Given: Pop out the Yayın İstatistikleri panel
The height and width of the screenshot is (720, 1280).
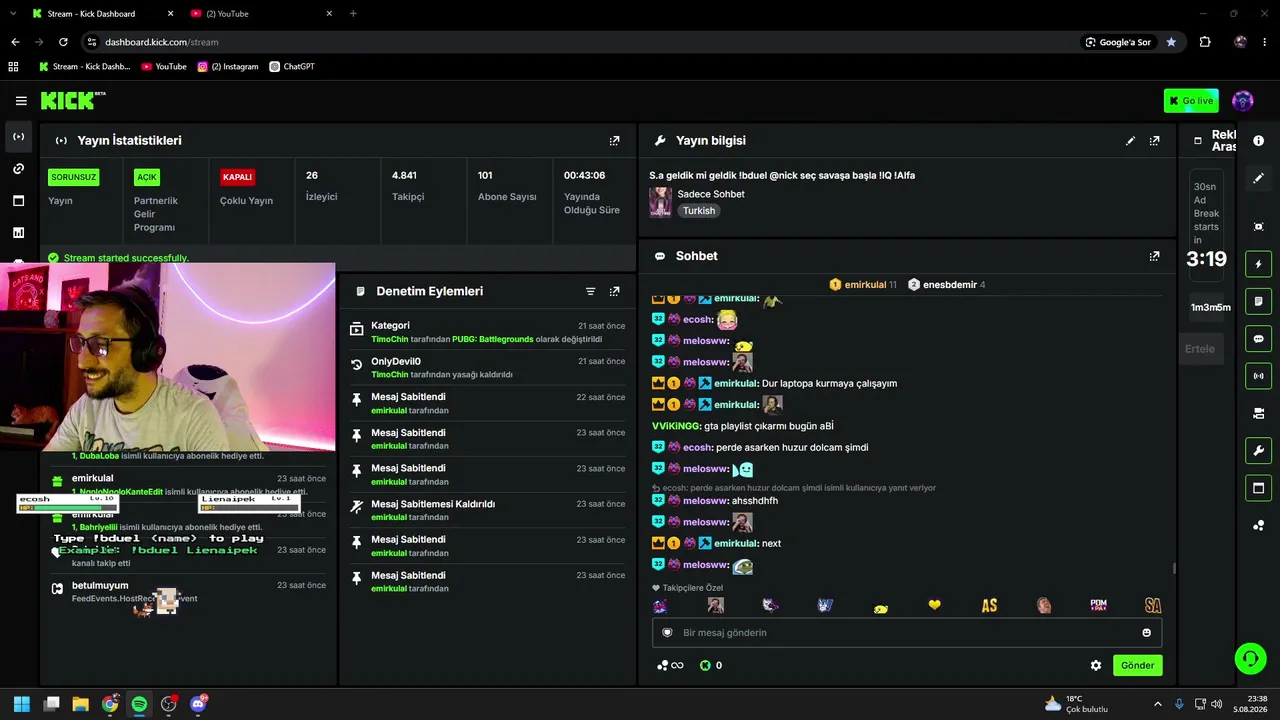Looking at the screenshot, I should coord(615,141).
